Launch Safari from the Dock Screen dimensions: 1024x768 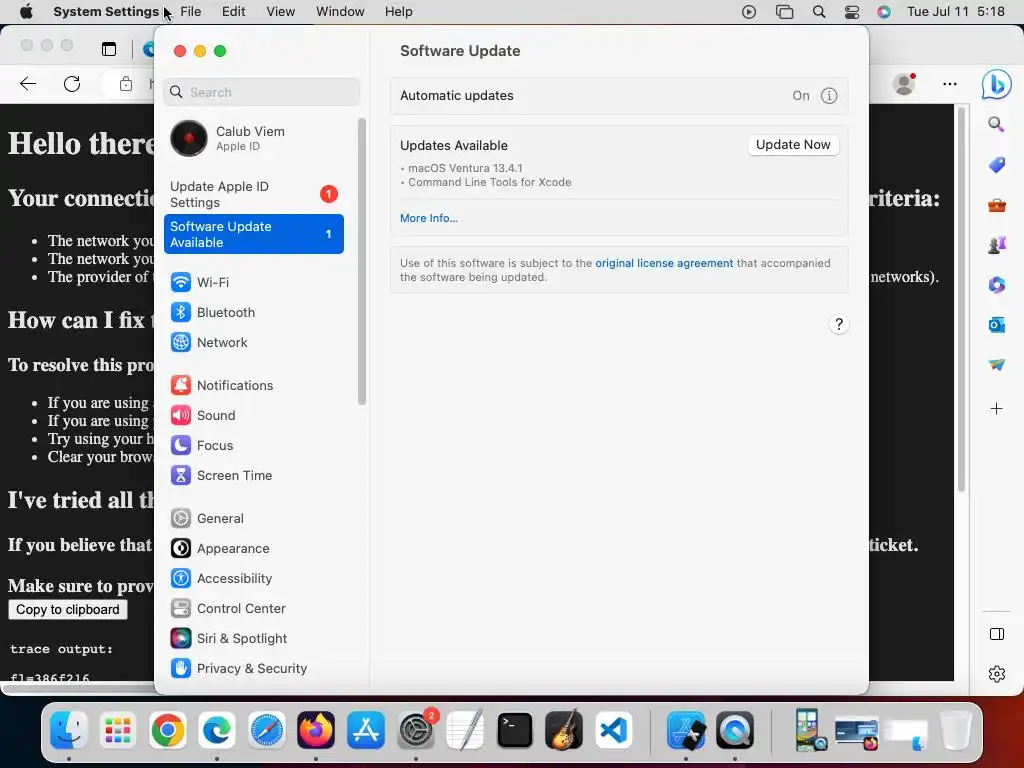(x=266, y=729)
